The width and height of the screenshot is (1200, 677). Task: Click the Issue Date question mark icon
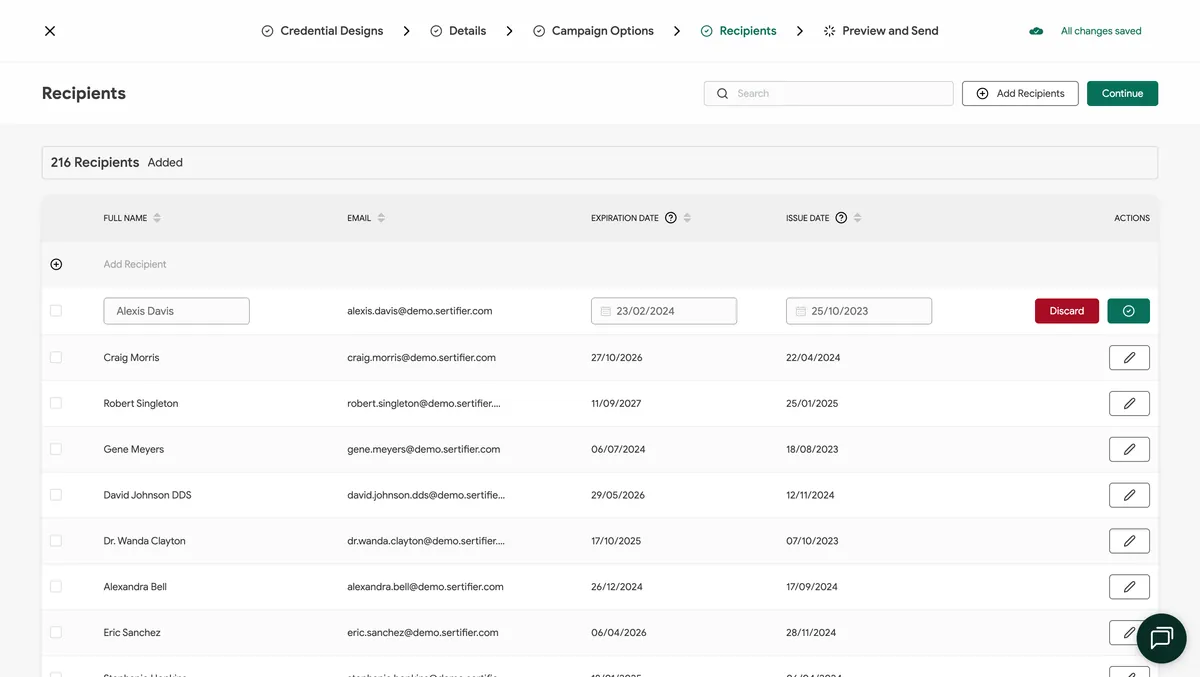point(840,217)
